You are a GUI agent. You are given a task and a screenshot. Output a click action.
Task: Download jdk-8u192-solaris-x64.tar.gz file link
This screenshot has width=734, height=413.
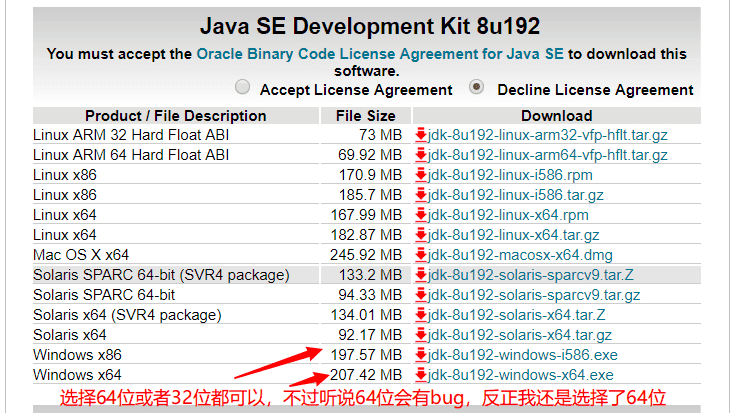(x=520, y=335)
